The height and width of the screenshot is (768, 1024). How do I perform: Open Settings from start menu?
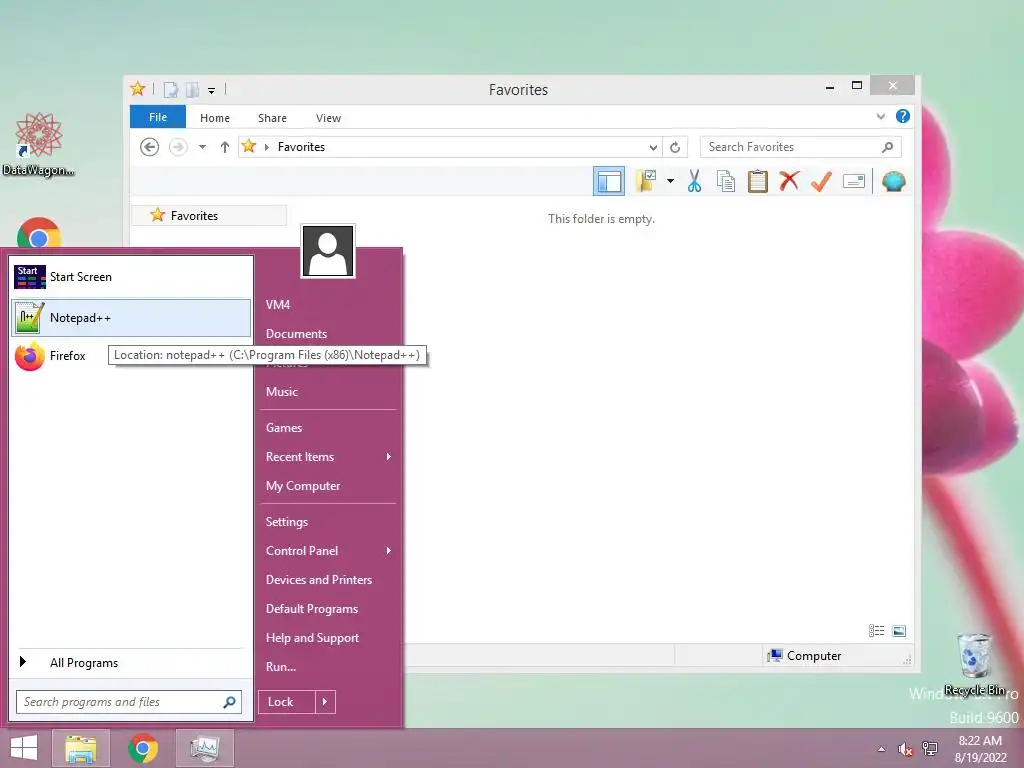(x=287, y=522)
